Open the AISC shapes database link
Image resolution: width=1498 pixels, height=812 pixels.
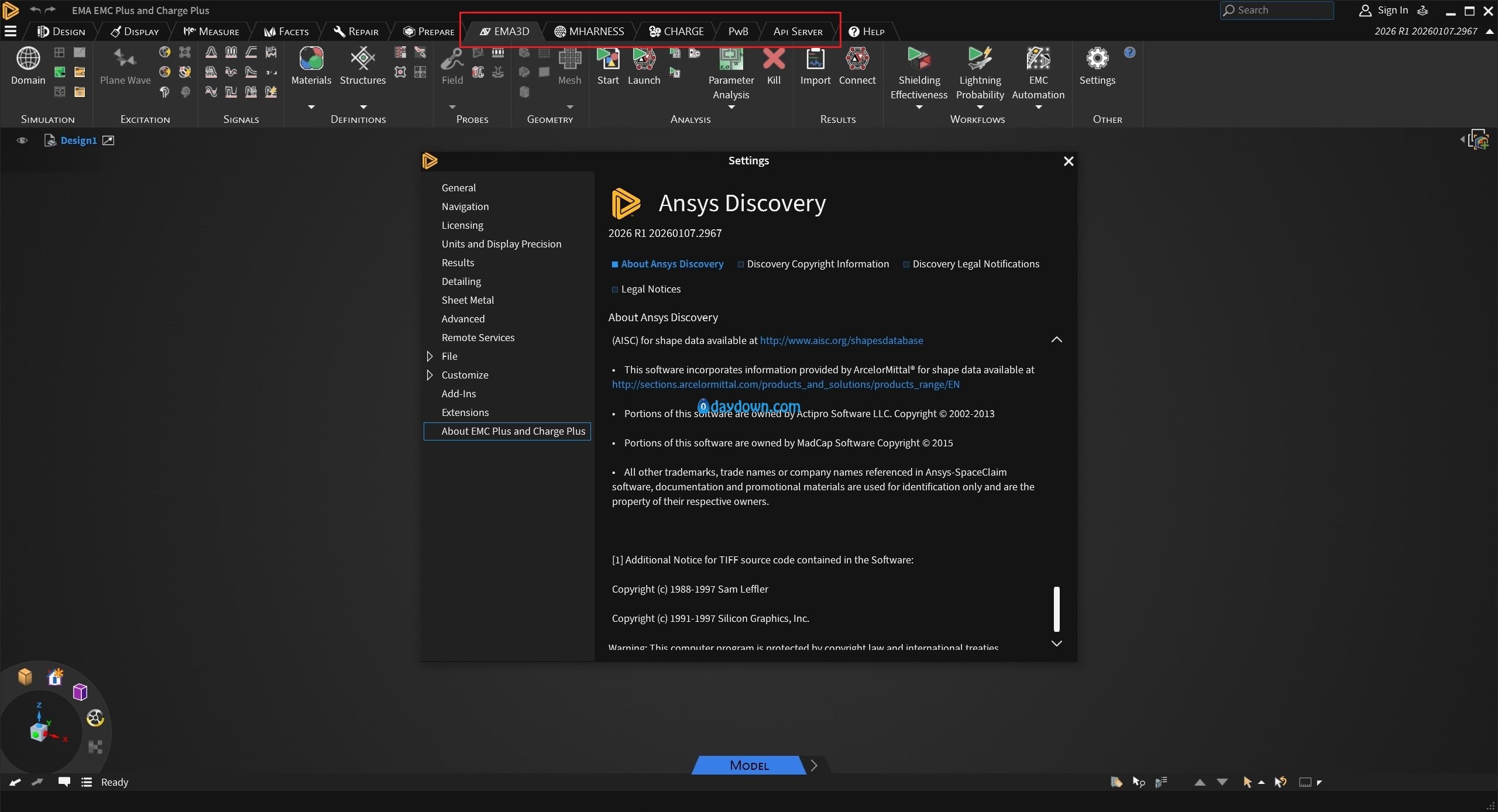point(841,340)
